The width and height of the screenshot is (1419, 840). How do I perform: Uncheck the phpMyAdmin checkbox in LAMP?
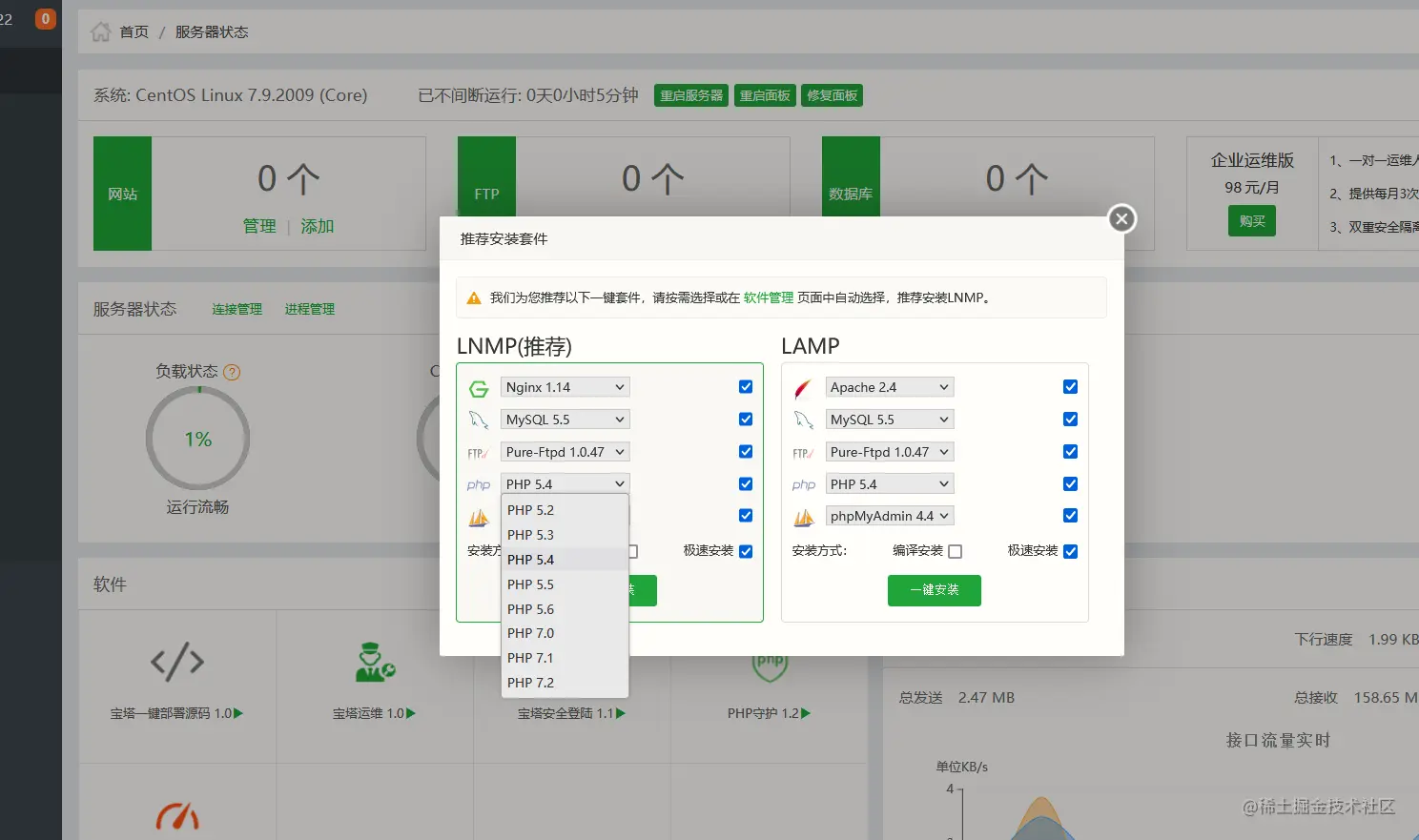coord(1070,516)
